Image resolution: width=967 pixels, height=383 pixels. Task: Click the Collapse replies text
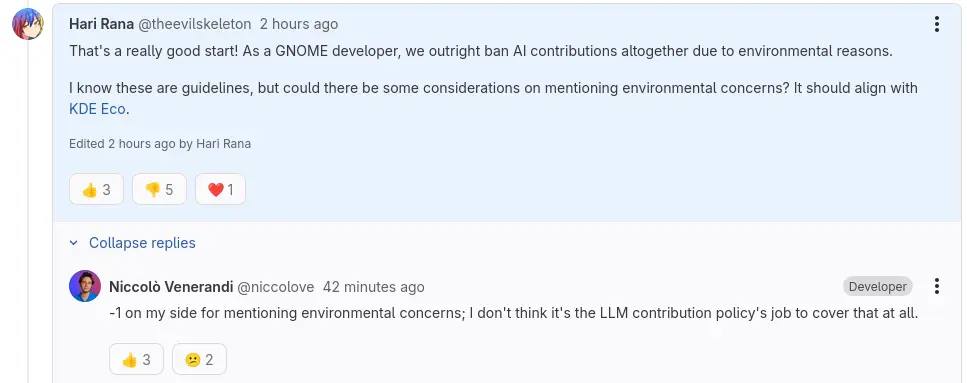142,243
